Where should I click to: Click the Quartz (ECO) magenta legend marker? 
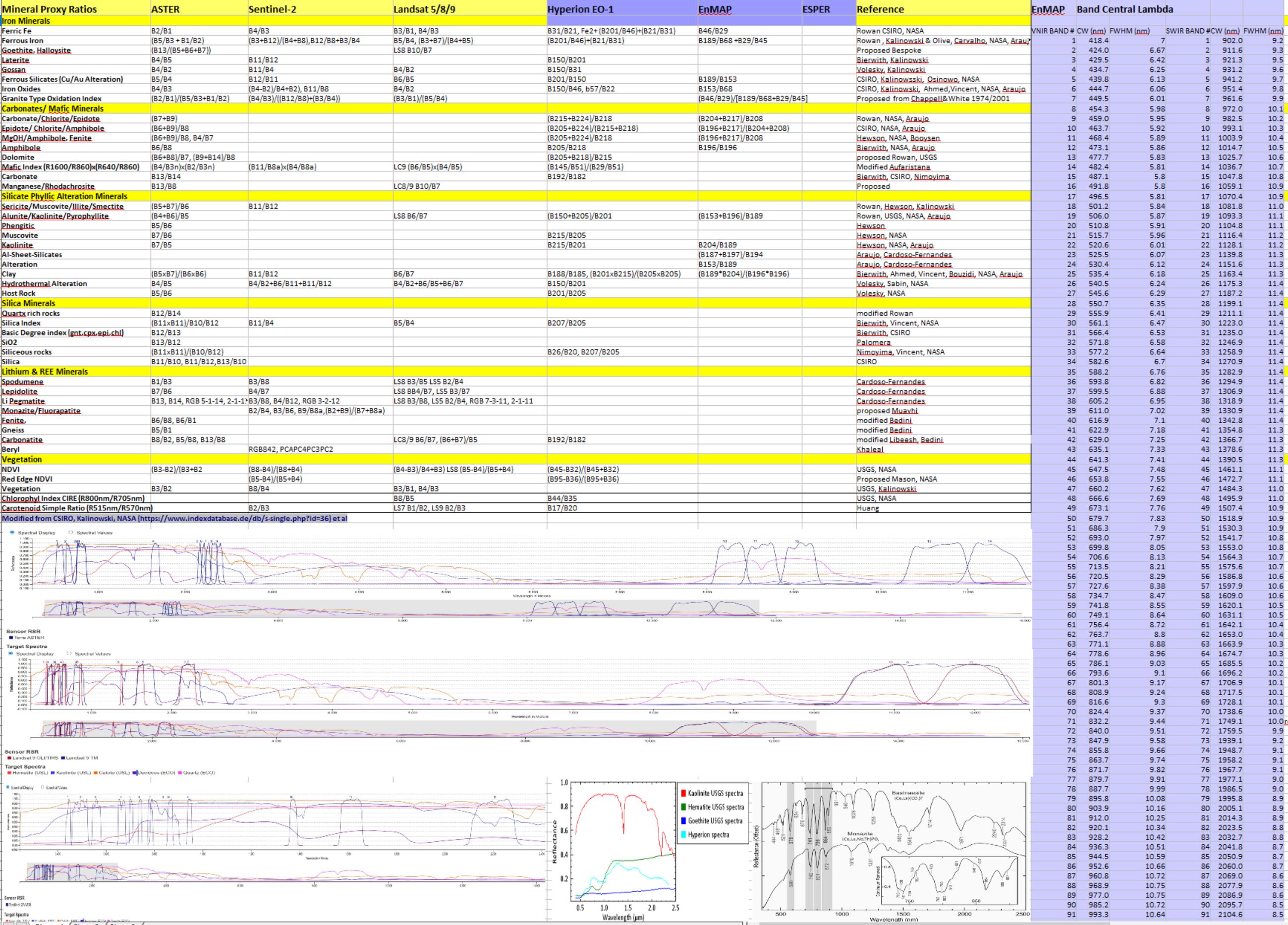pos(179,773)
